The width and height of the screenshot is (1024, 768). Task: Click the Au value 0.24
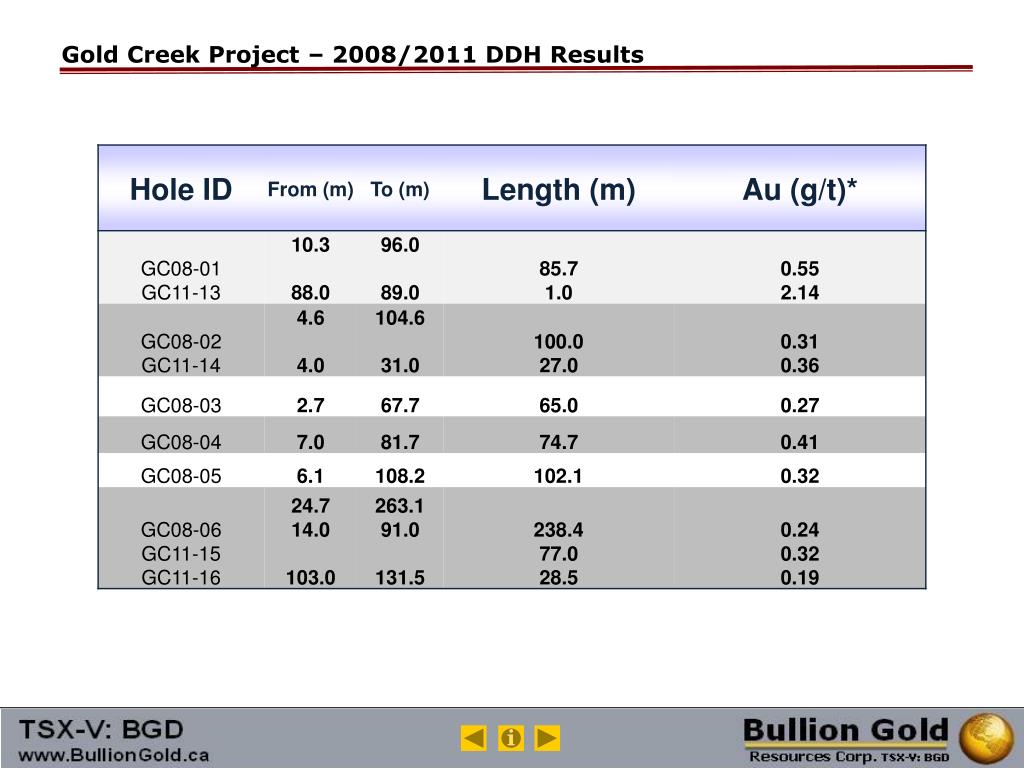[799, 530]
